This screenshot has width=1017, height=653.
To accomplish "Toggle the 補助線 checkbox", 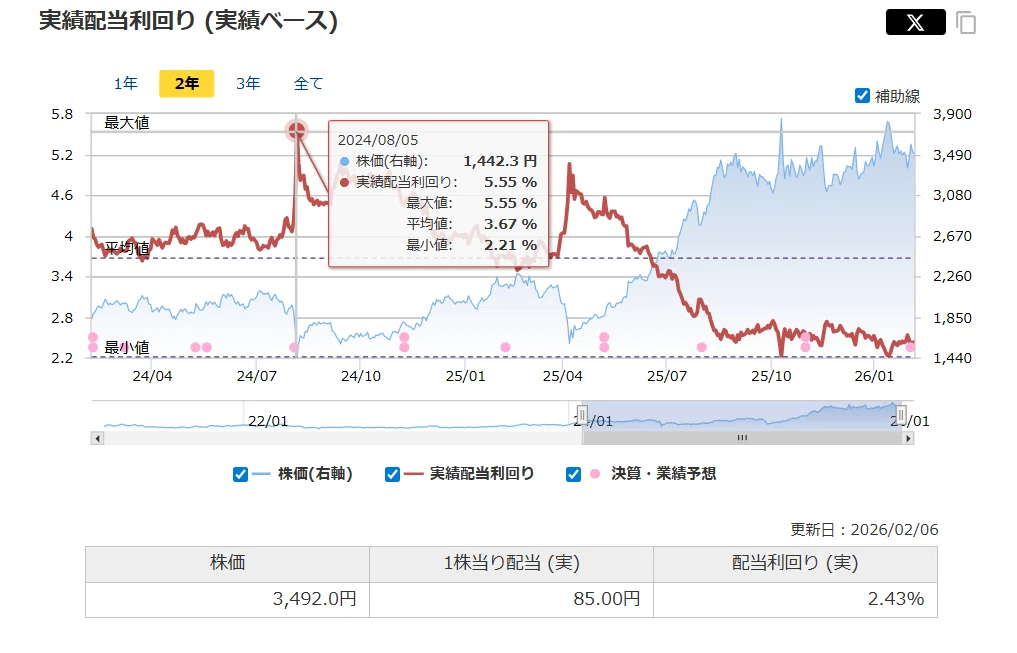I will point(862,96).
